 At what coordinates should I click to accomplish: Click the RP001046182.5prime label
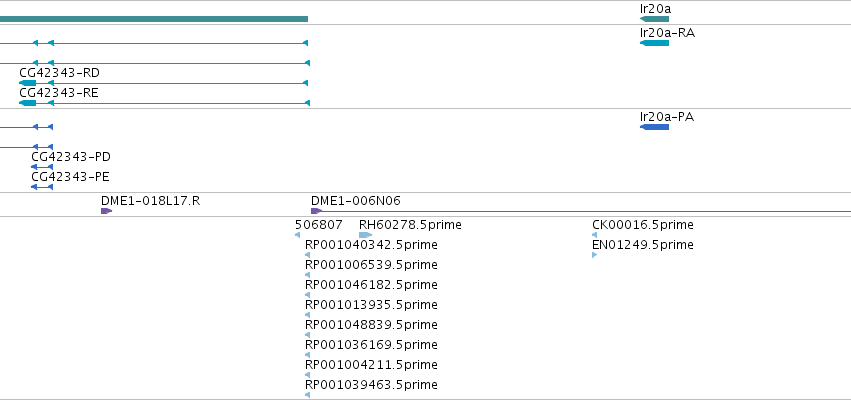point(371,285)
